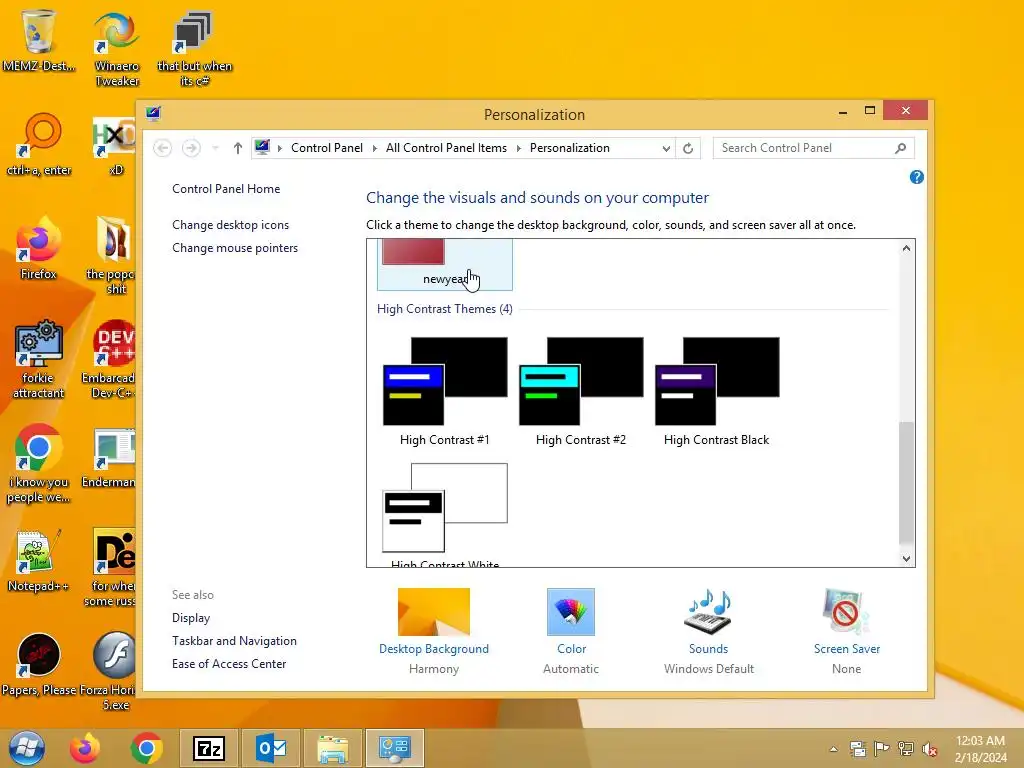Open Winaero Tweaker desktop shortcut
The image size is (1024, 768).
click(x=117, y=48)
